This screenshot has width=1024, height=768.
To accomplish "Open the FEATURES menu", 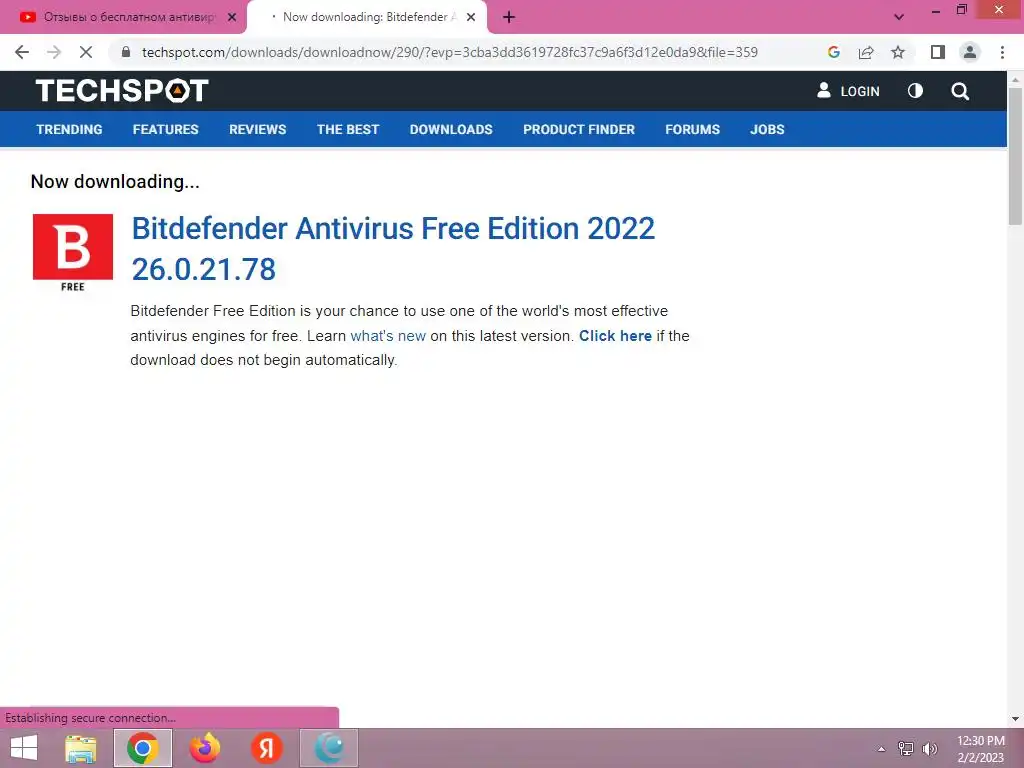I will [165, 129].
